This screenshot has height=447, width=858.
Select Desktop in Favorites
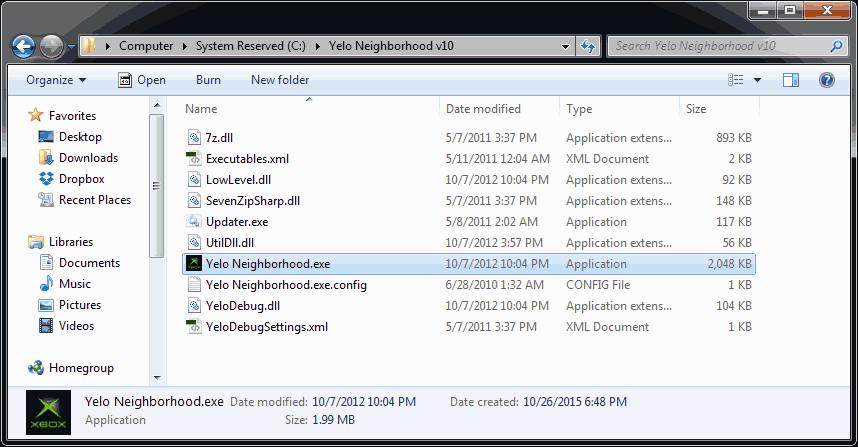[x=80, y=137]
